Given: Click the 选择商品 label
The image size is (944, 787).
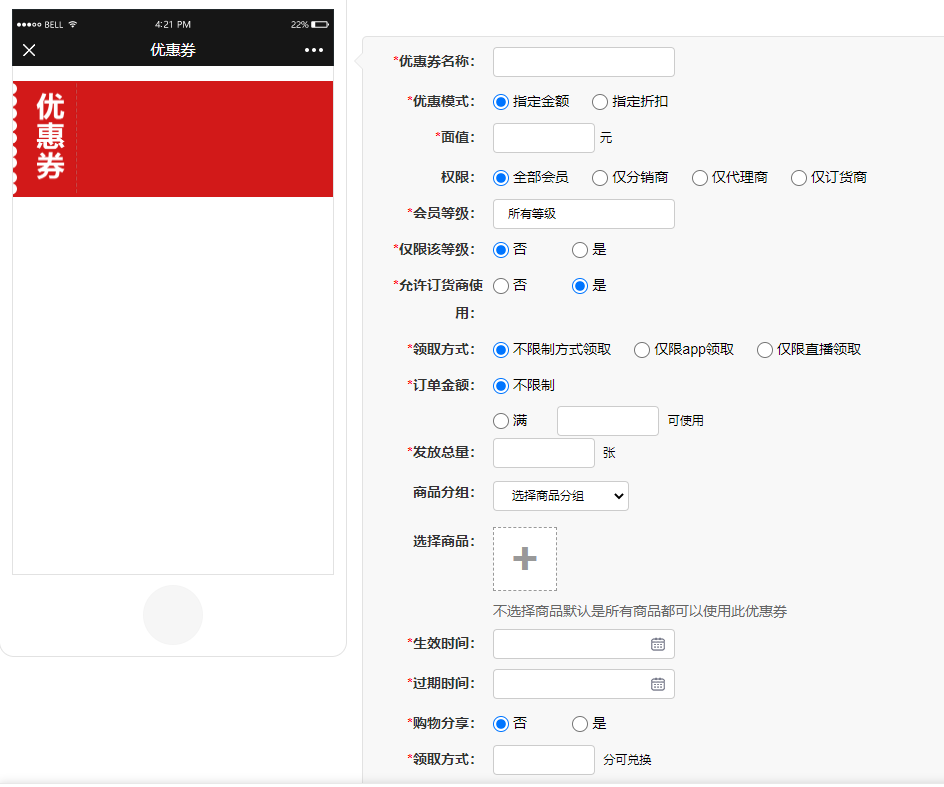Looking at the screenshot, I should point(444,541).
